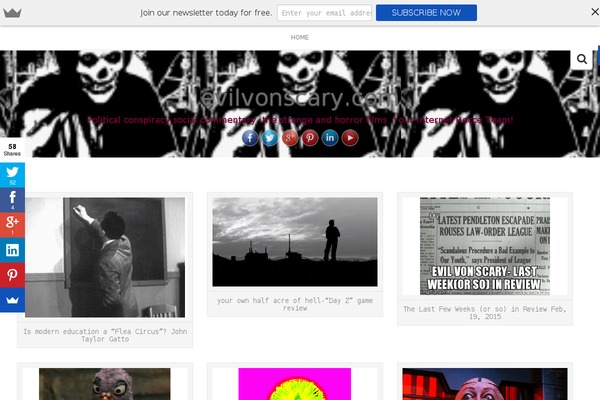The height and width of the screenshot is (400, 600).
Task: Share on Google Plus from side share bar
Action: pyautogui.click(x=12, y=225)
